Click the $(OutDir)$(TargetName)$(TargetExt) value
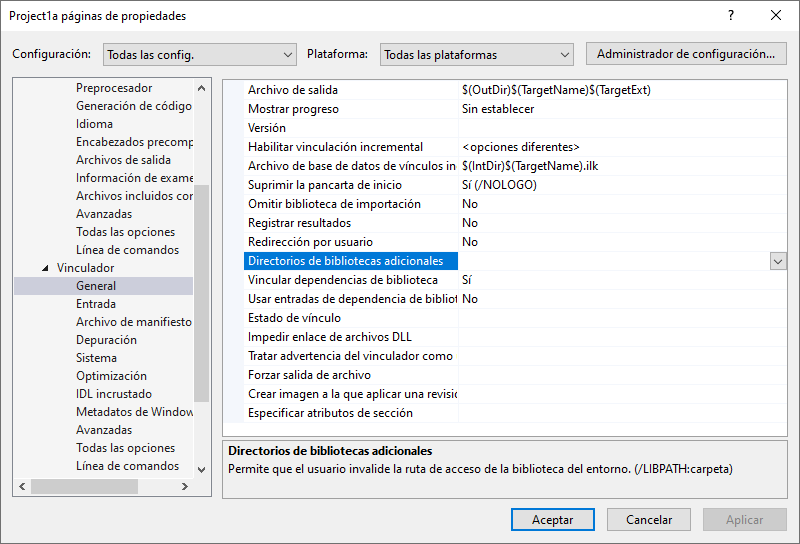The width and height of the screenshot is (800, 544). pos(556,90)
